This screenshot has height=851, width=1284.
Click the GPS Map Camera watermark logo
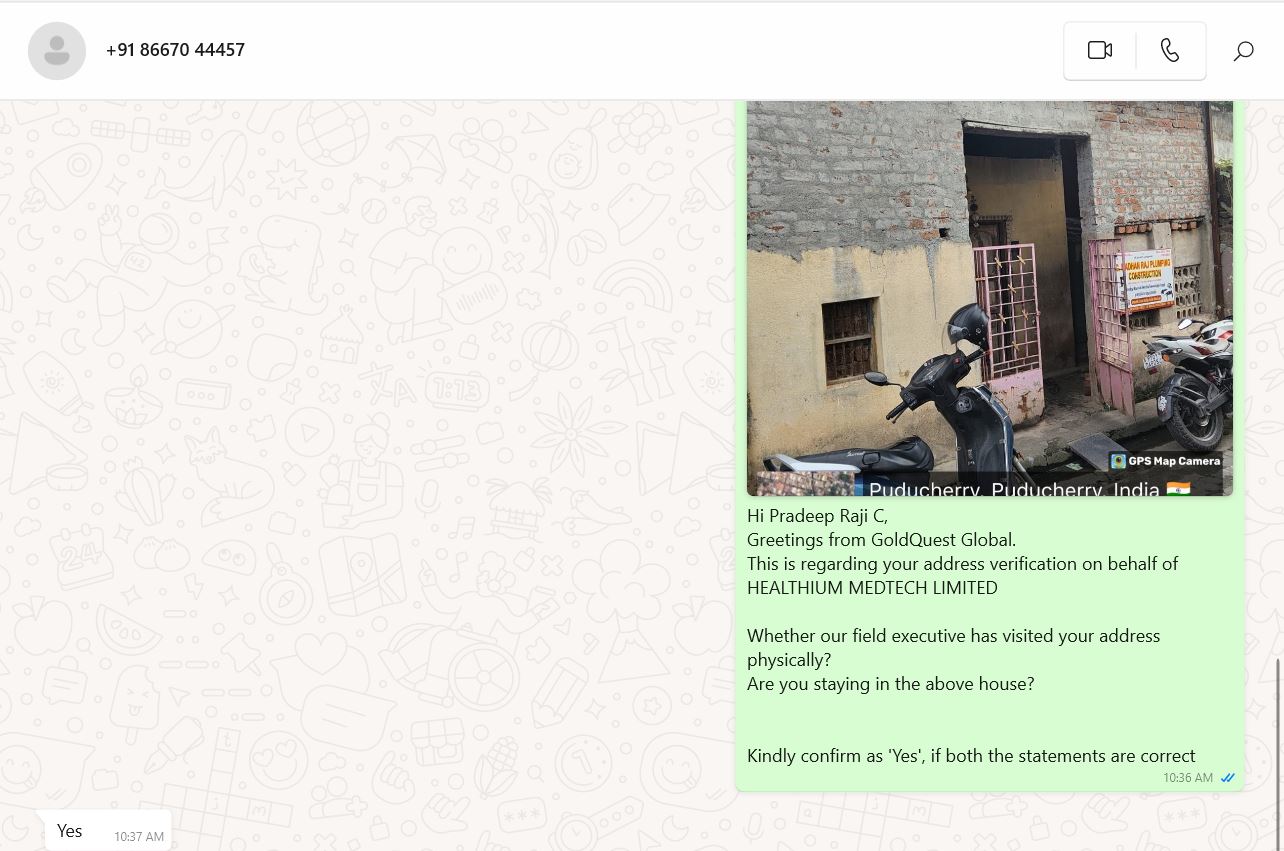pyautogui.click(x=1118, y=461)
